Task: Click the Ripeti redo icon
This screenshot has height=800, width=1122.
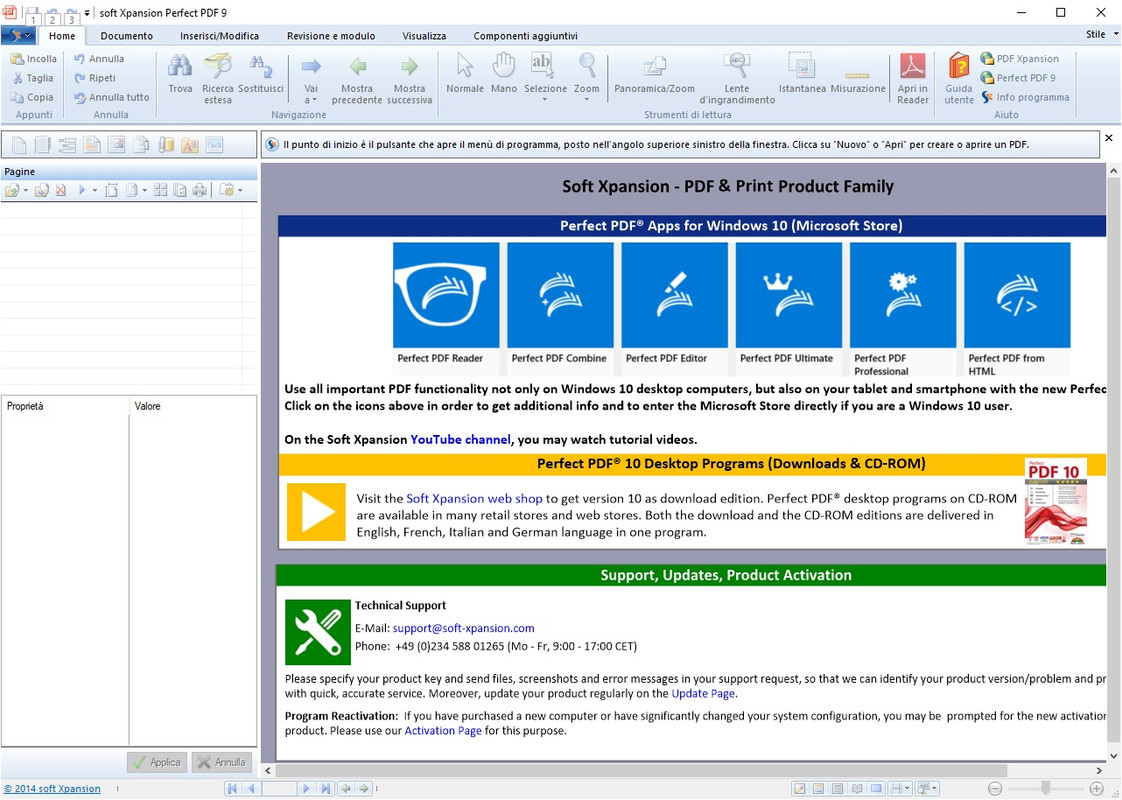Action: (80, 78)
